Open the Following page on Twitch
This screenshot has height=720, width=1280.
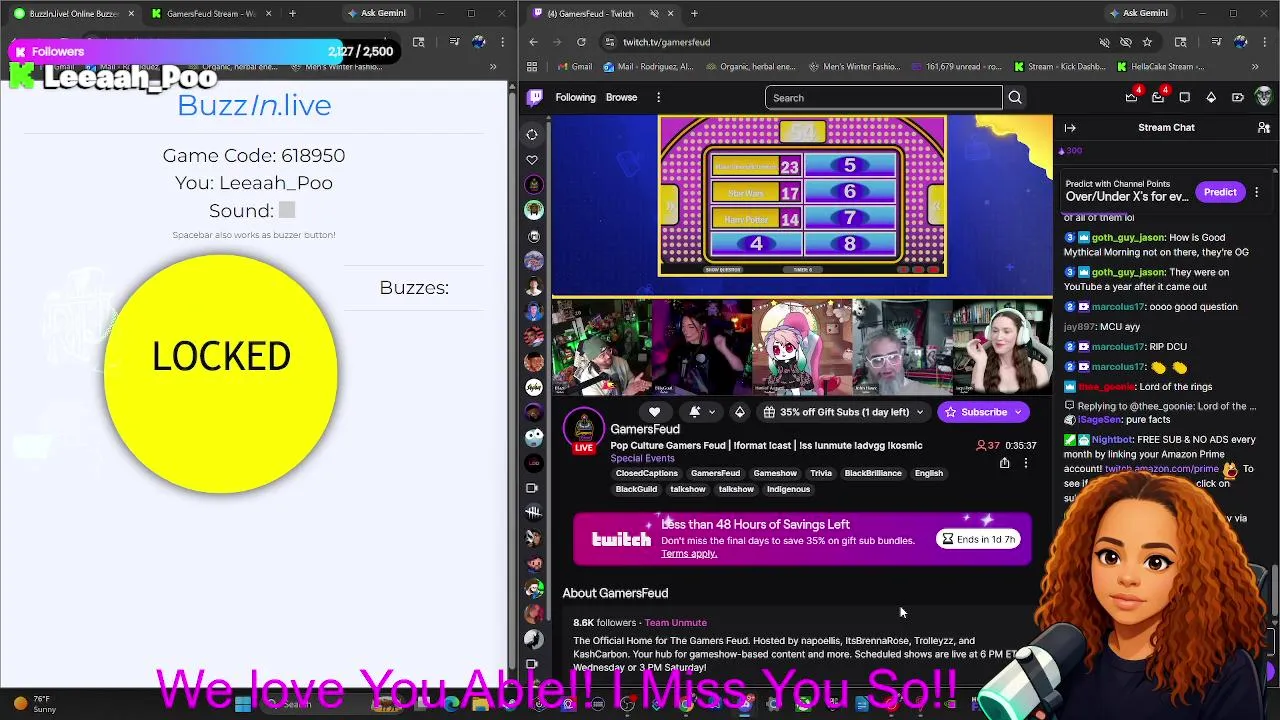[x=575, y=97]
